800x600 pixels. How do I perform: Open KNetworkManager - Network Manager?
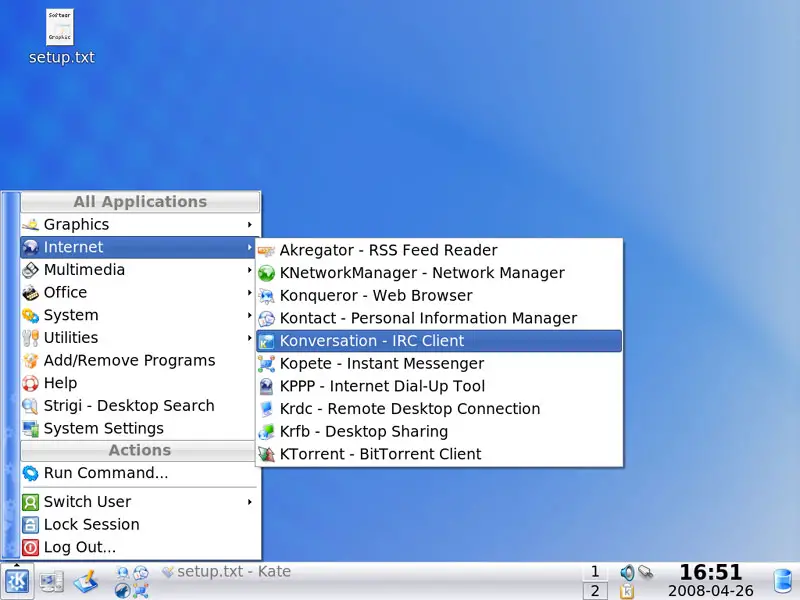[x=439, y=273]
